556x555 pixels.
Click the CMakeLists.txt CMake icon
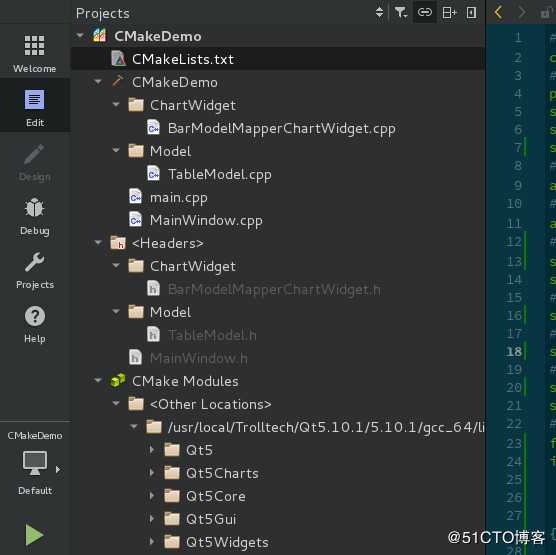118,59
